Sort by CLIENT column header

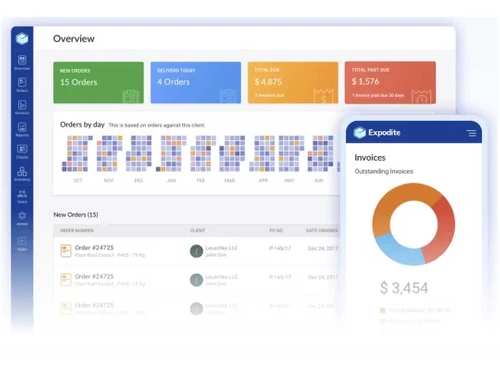198,231
